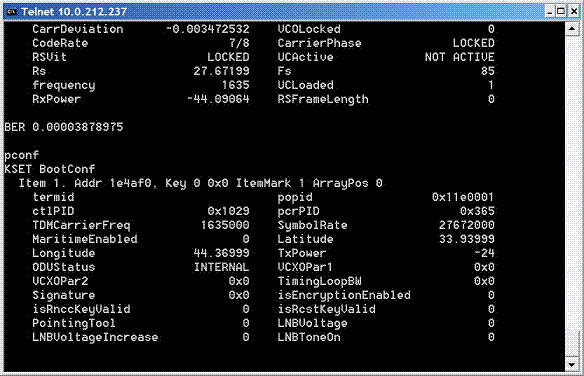Click the LNBVoltageIncrease label
The width and height of the screenshot is (584, 376).
tap(95, 338)
